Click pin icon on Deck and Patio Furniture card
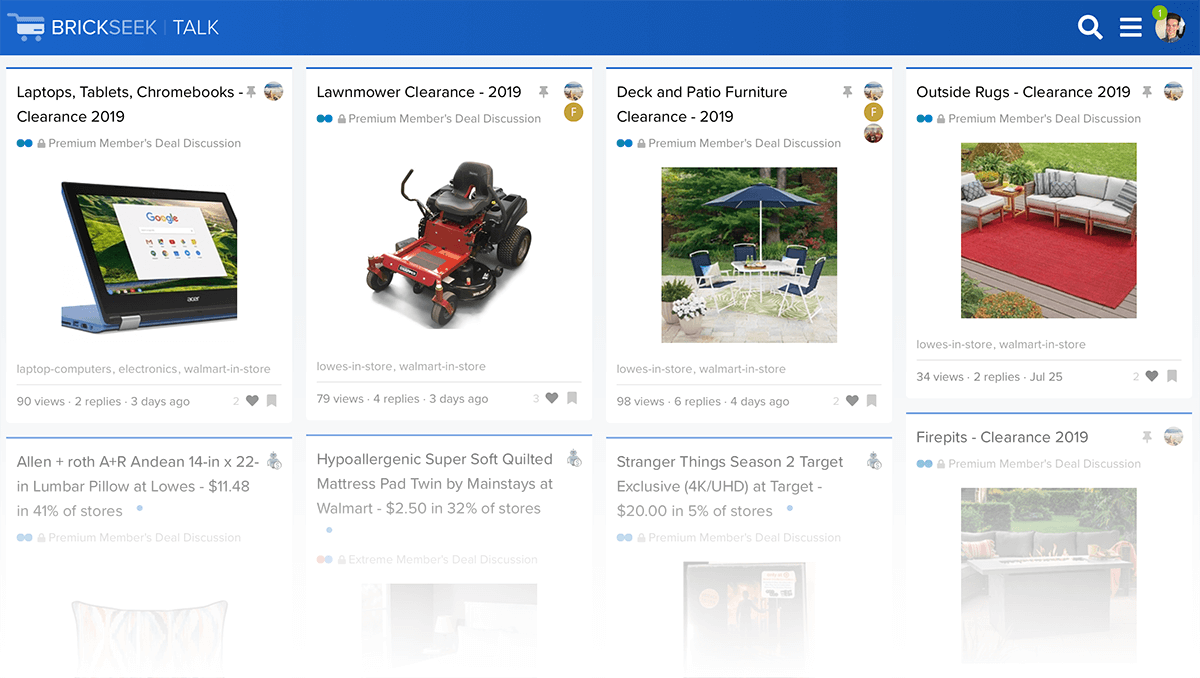This screenshot has width=1200, height=678. pos(847,92)
